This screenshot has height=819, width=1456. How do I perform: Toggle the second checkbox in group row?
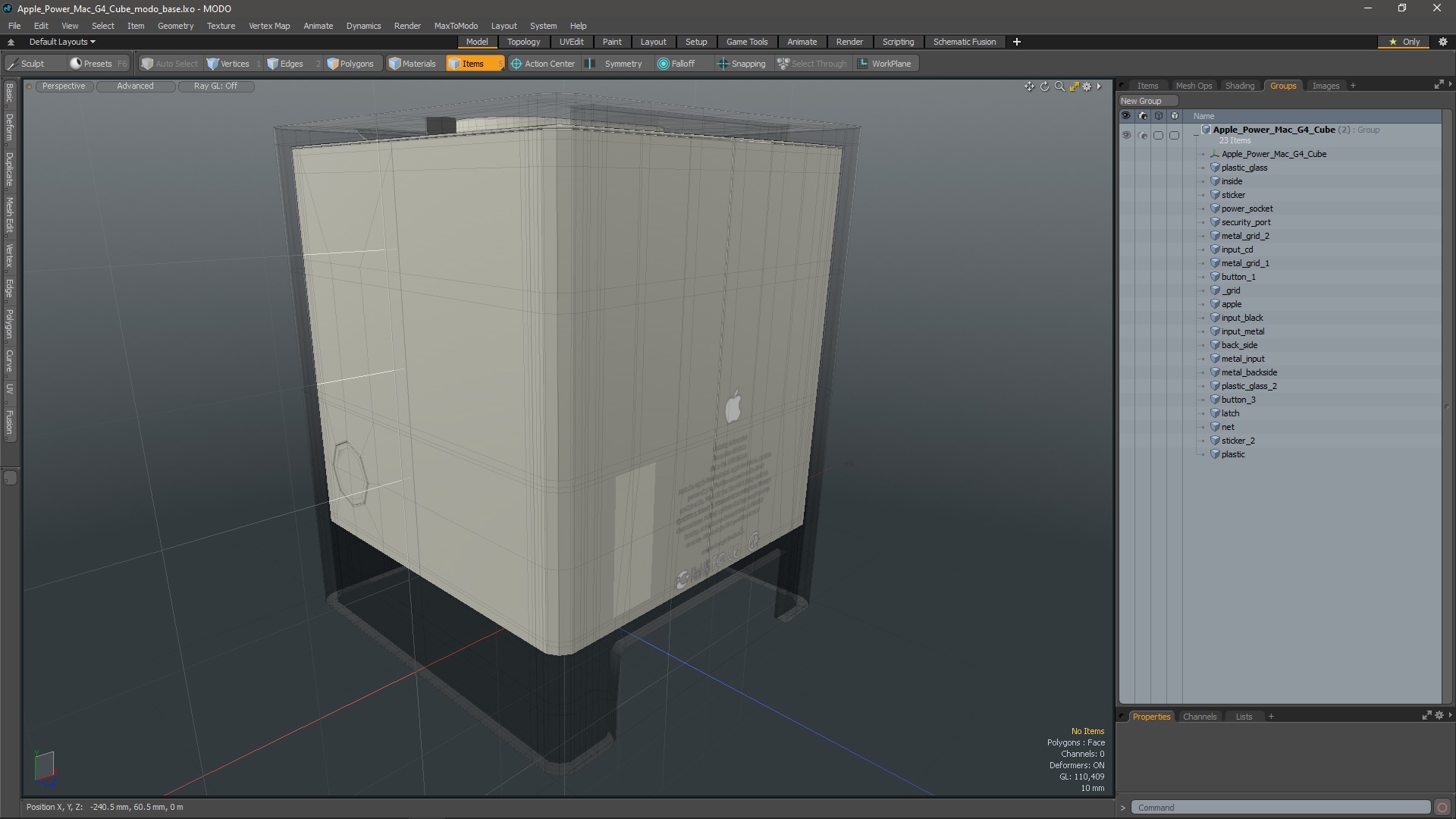coord(1174,135)
